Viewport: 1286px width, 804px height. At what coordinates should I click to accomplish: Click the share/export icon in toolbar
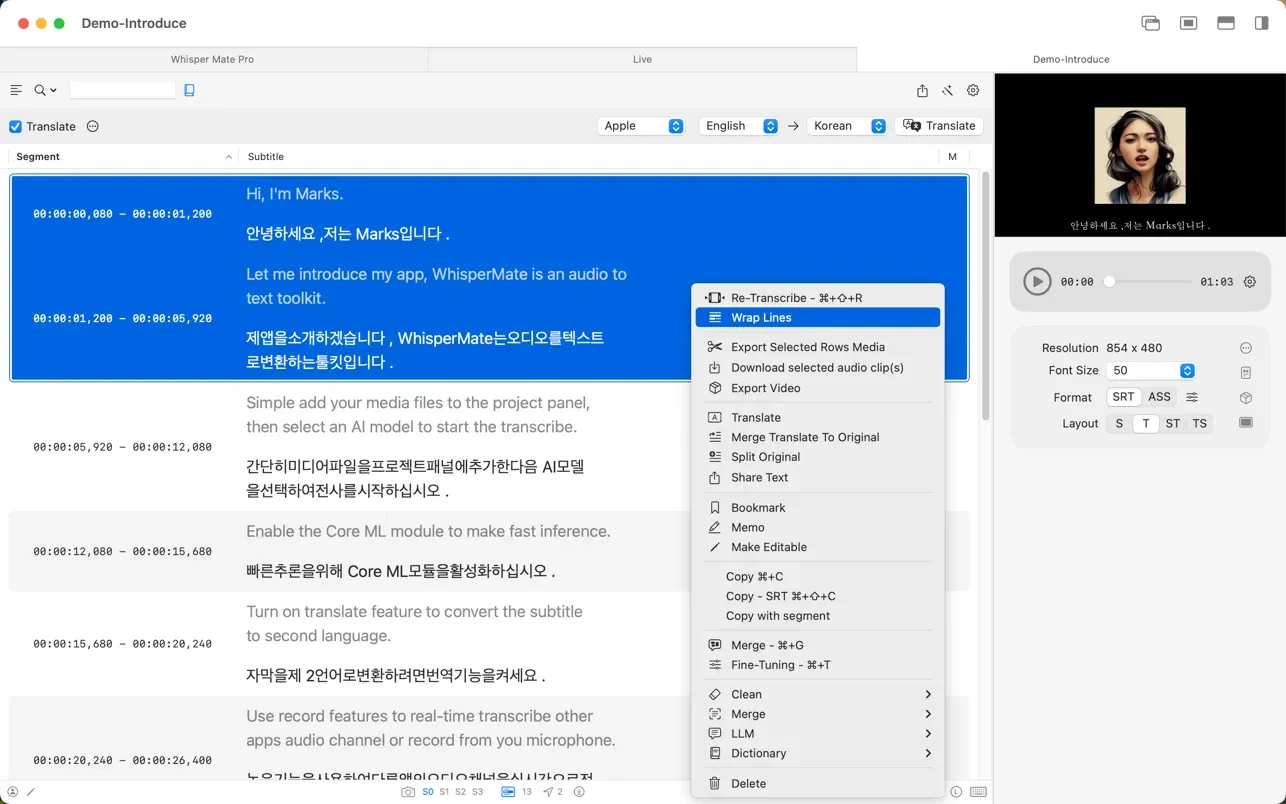click(922, 90)
